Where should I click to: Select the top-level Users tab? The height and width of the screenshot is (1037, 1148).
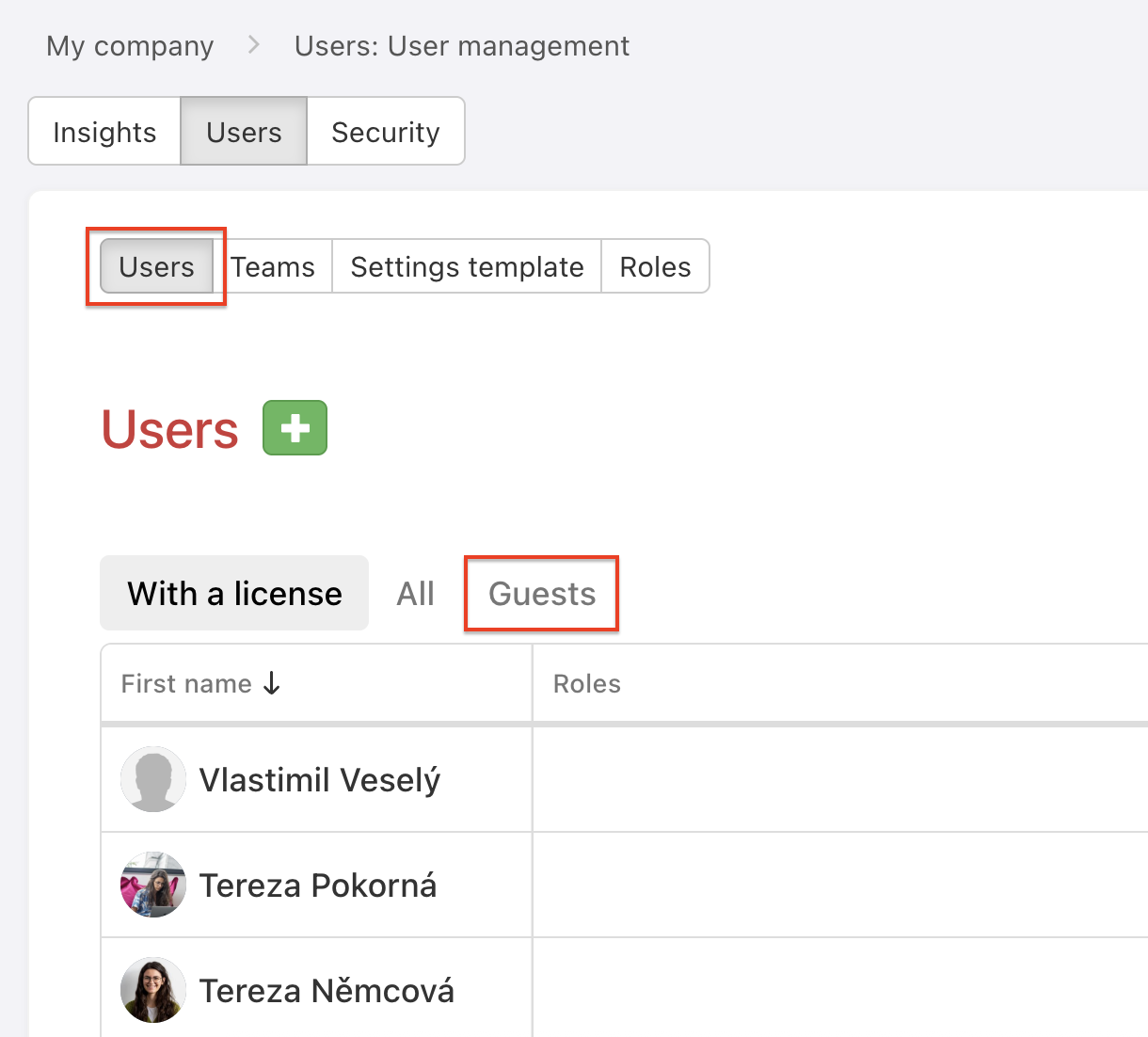(x=244, y=132)
